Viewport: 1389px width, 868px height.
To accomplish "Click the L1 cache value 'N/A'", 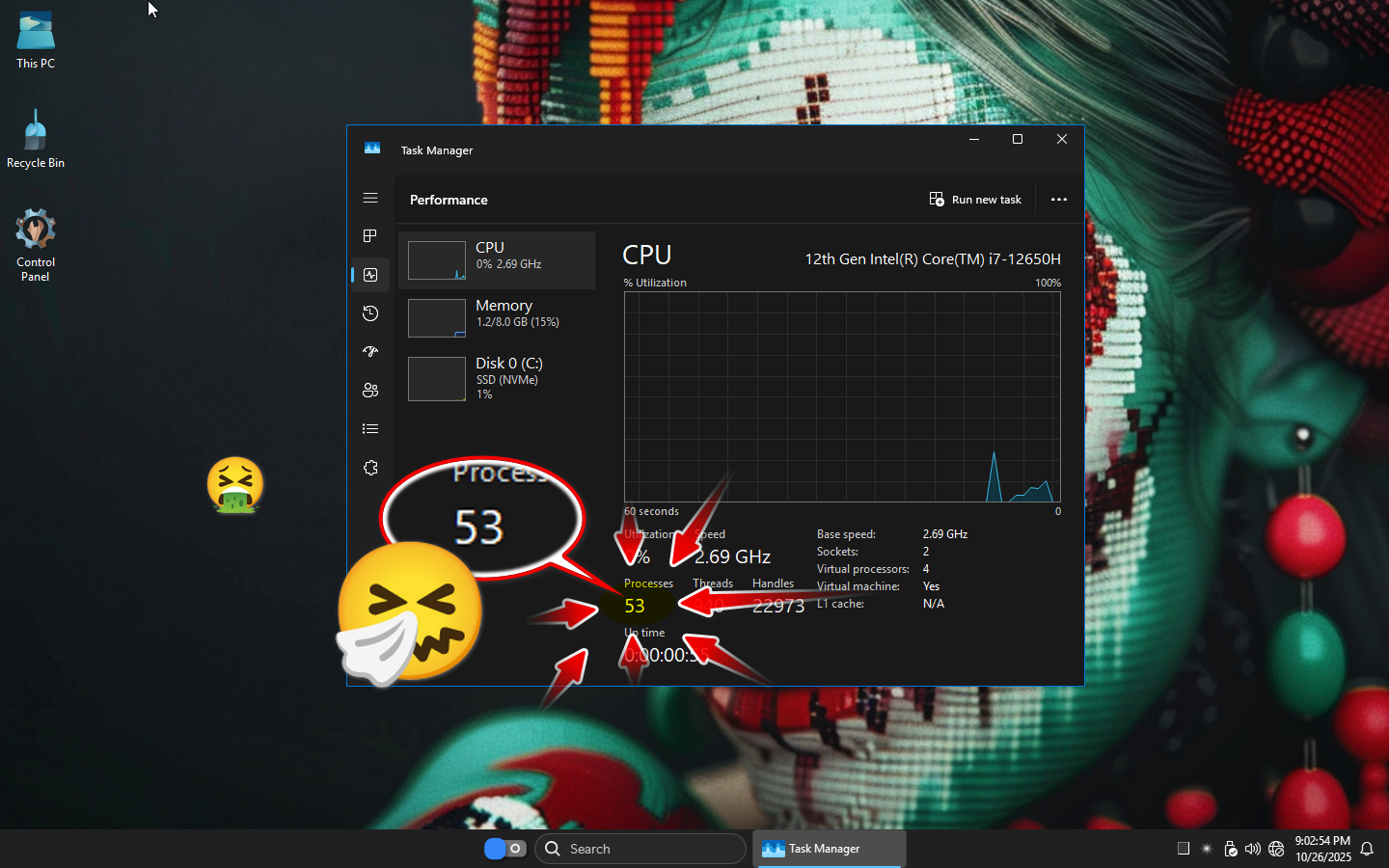I will tap(934, 604).
